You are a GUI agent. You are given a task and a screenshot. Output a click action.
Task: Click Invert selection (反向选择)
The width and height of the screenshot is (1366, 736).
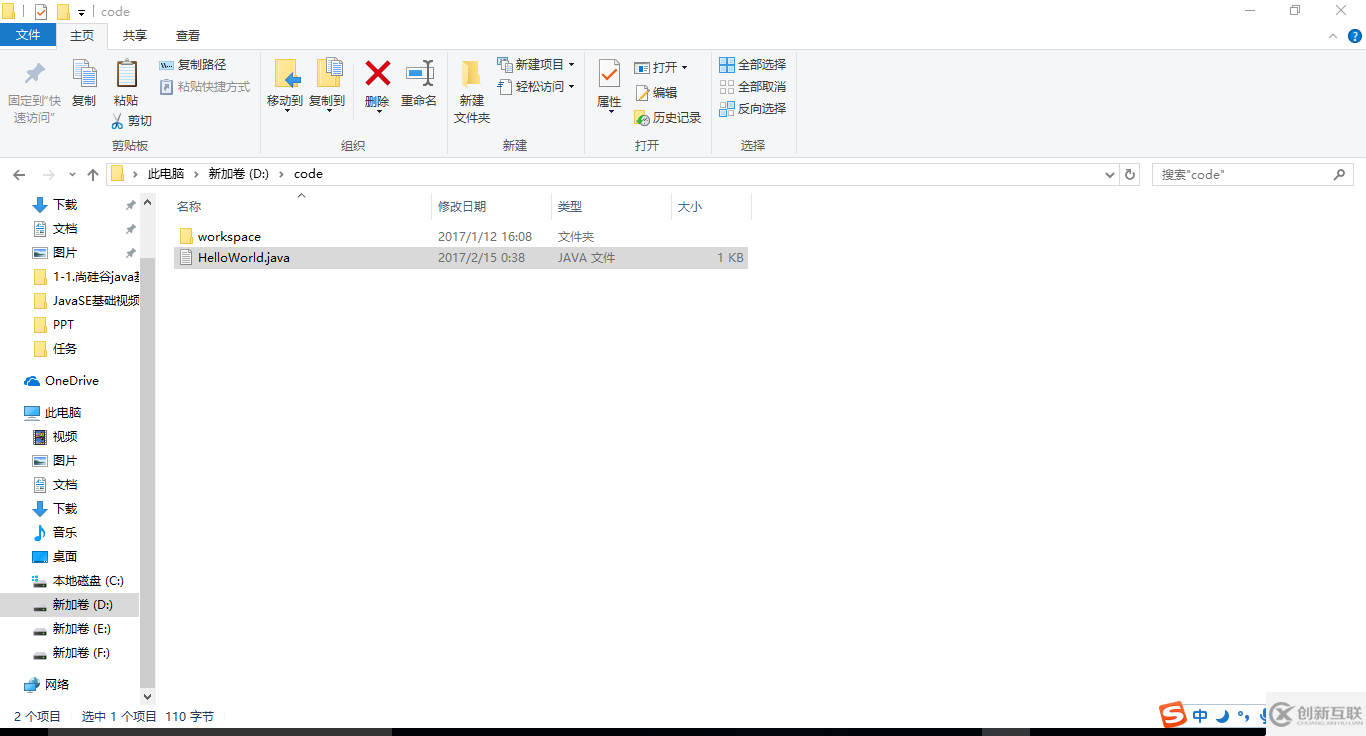753,108
